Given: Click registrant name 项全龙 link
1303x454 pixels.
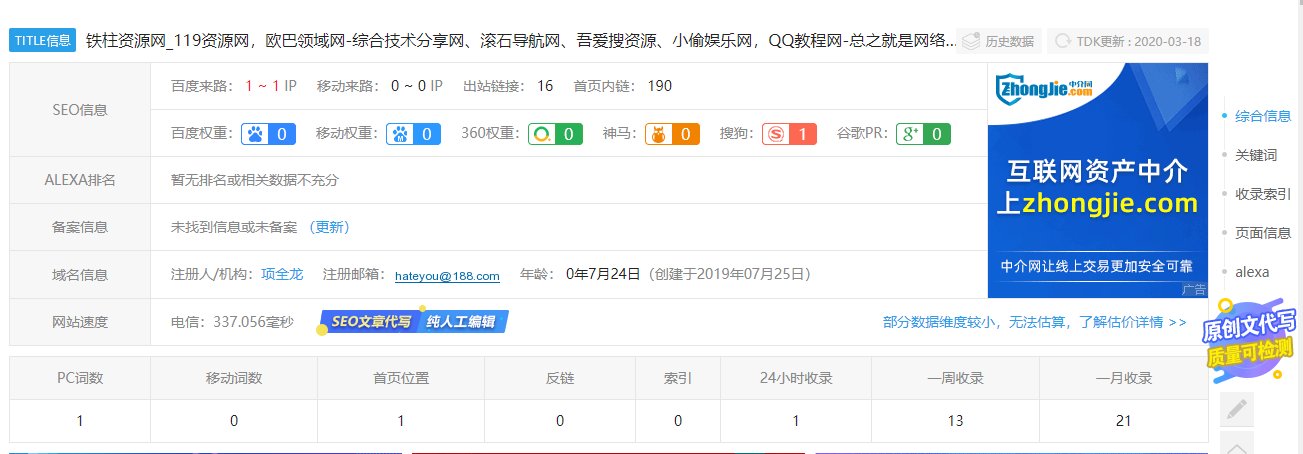Looking at the screenshot, I should 282,274.
